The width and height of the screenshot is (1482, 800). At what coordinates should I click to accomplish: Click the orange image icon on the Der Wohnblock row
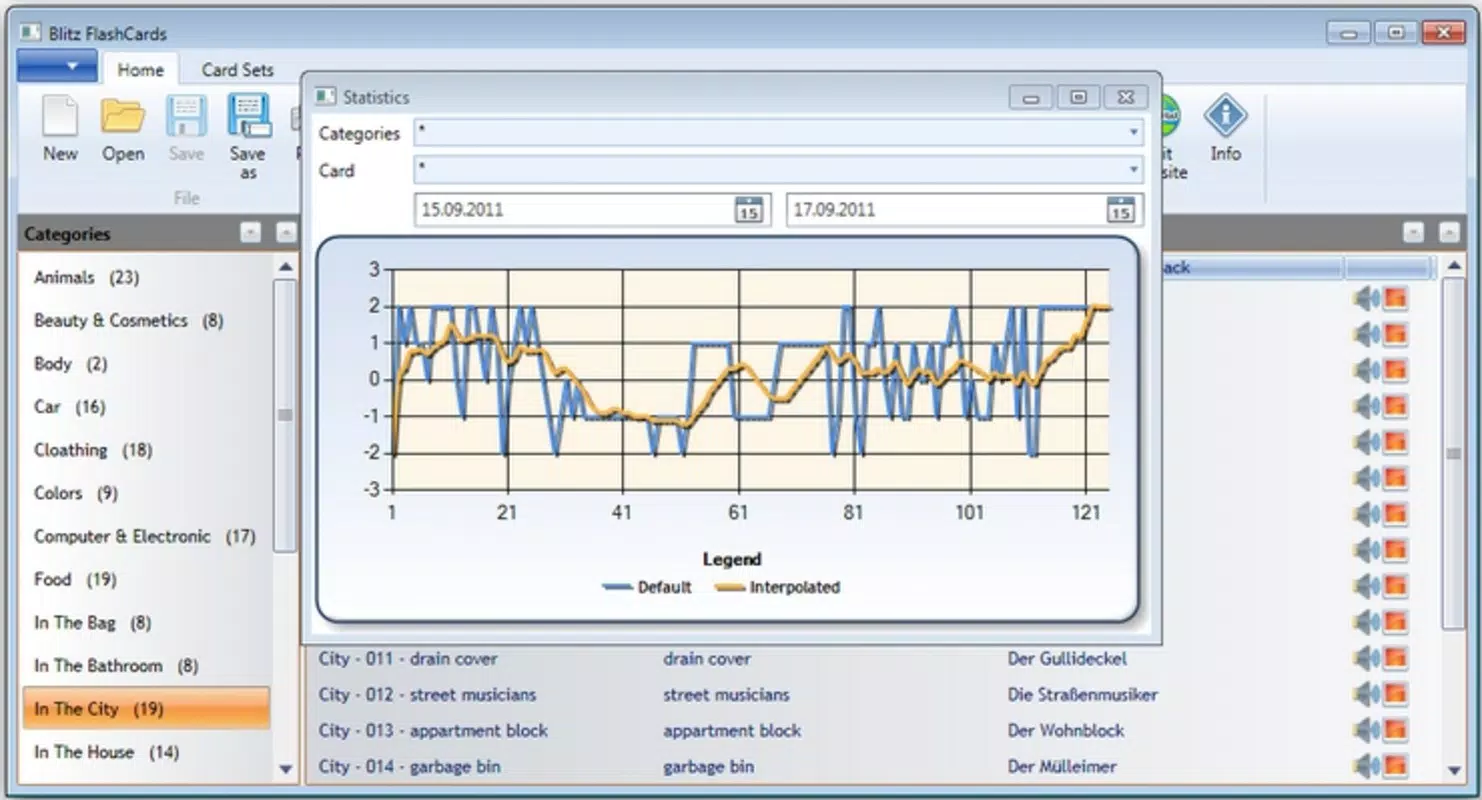(1395, 730)
